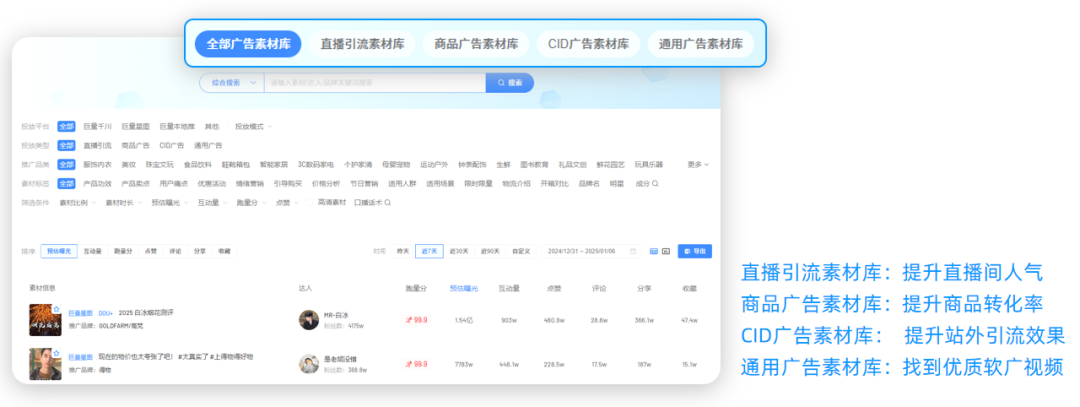This screenshot has height=407, width=1080.
Task: Click magnifier icon beside 成分 tag
Action: point(655,184)
